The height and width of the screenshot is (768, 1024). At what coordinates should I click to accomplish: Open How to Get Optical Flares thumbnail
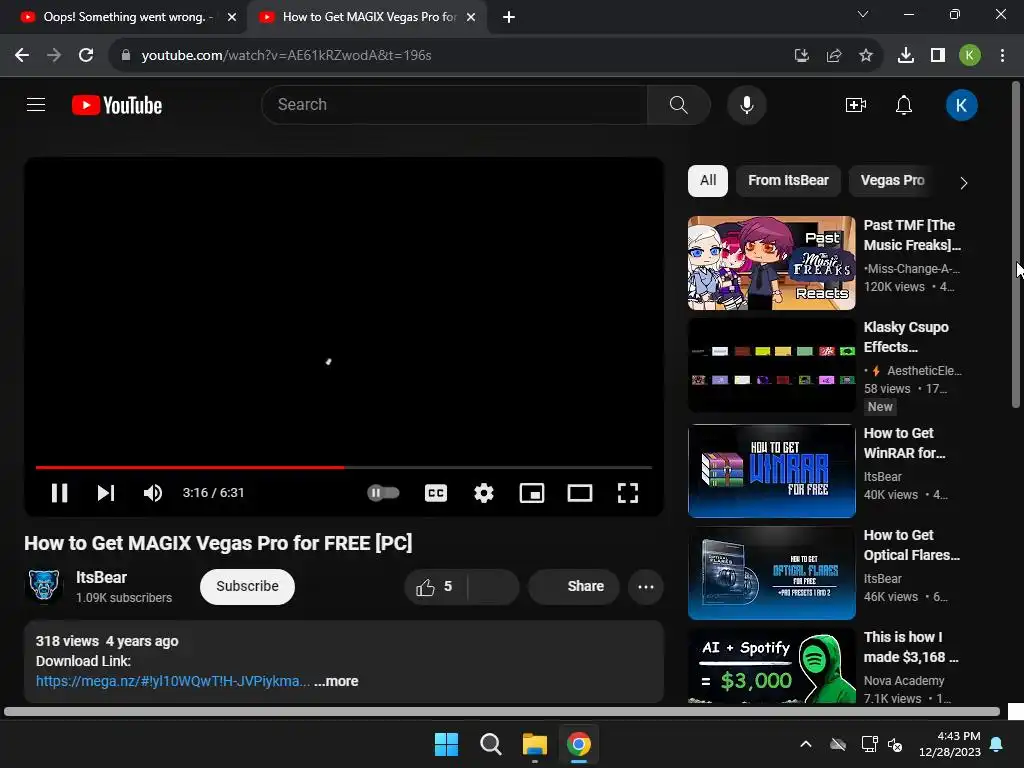[771, 573]
